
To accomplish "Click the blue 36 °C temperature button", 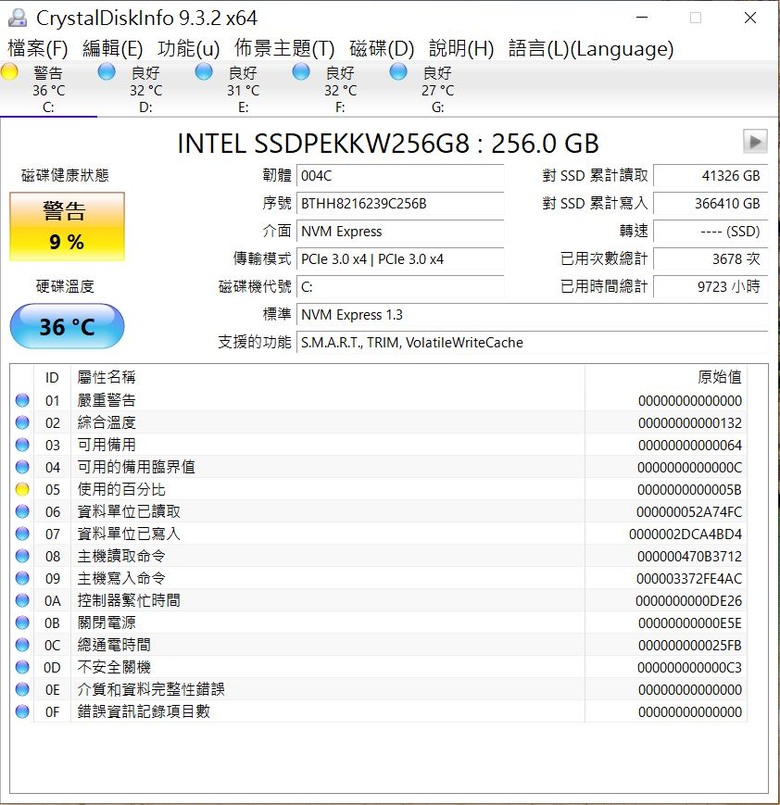I will tap(67, 326).
